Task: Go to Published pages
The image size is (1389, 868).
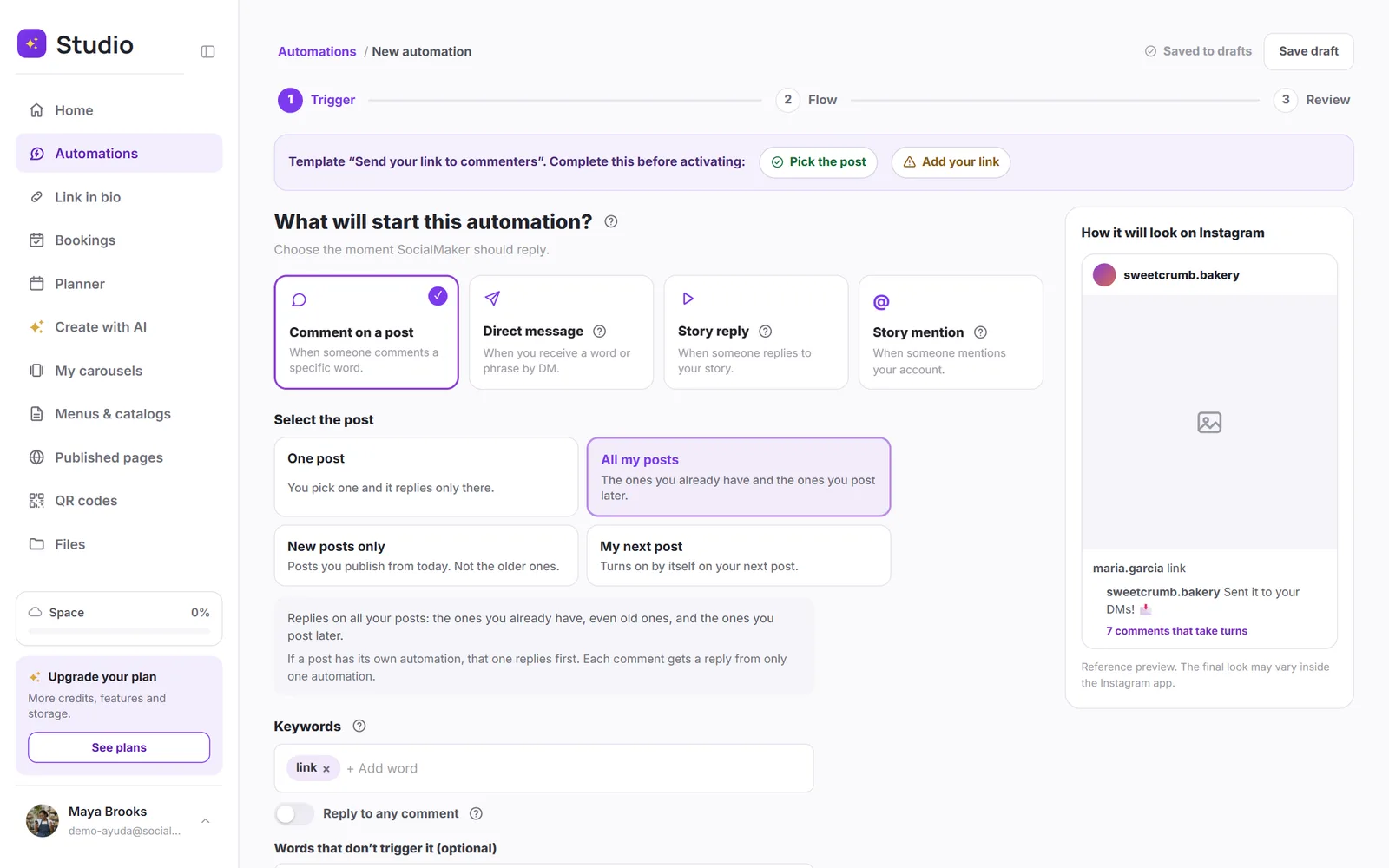Action: (x=119, y=457)
